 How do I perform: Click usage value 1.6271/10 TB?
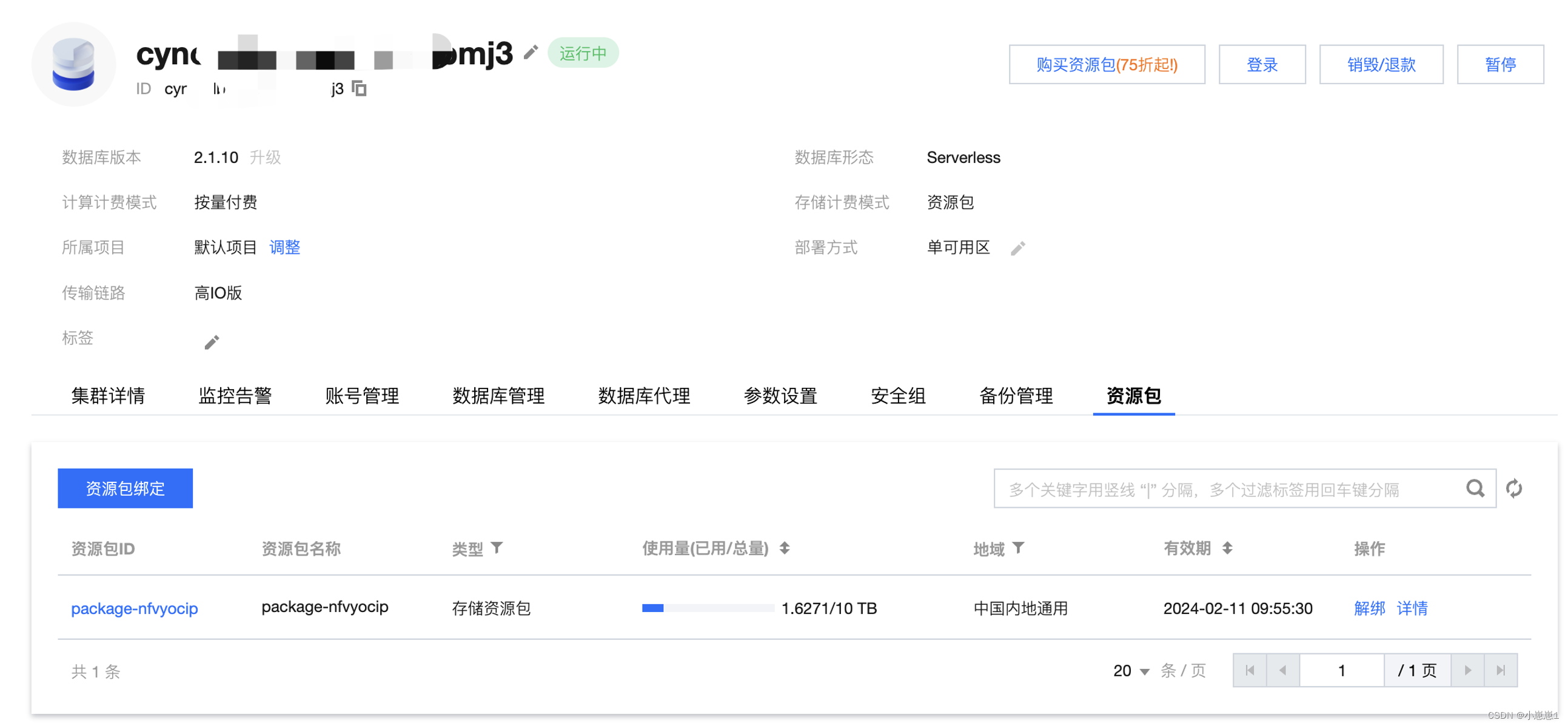828,607
